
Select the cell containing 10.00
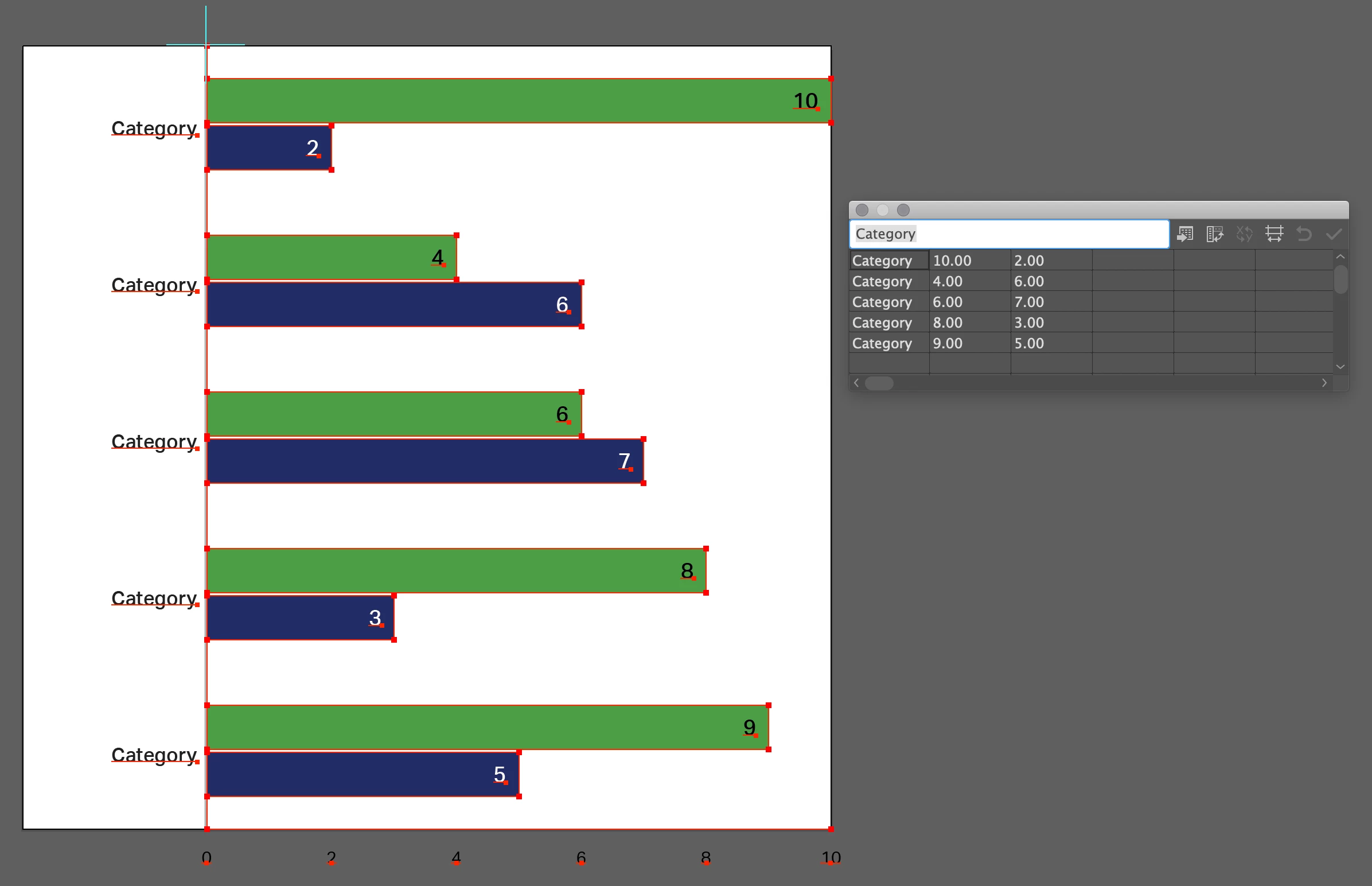[969, 261]
